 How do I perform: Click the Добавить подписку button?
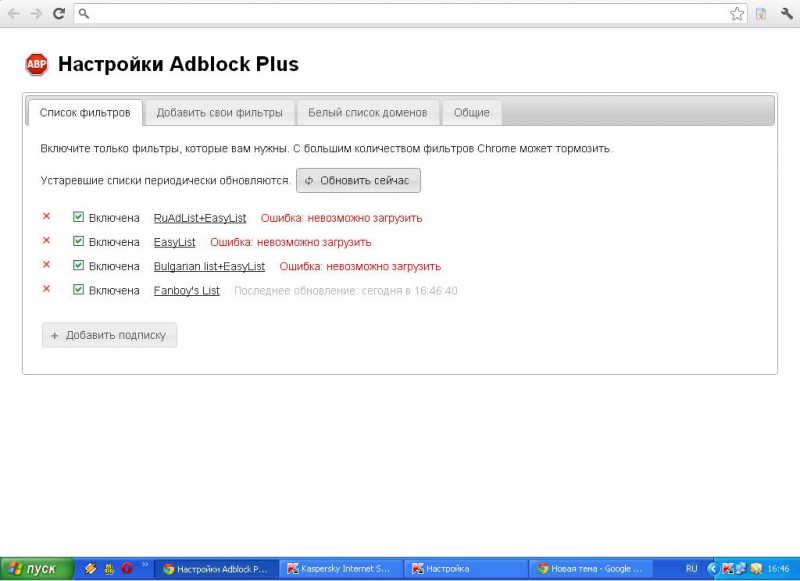tap(109, 335)
